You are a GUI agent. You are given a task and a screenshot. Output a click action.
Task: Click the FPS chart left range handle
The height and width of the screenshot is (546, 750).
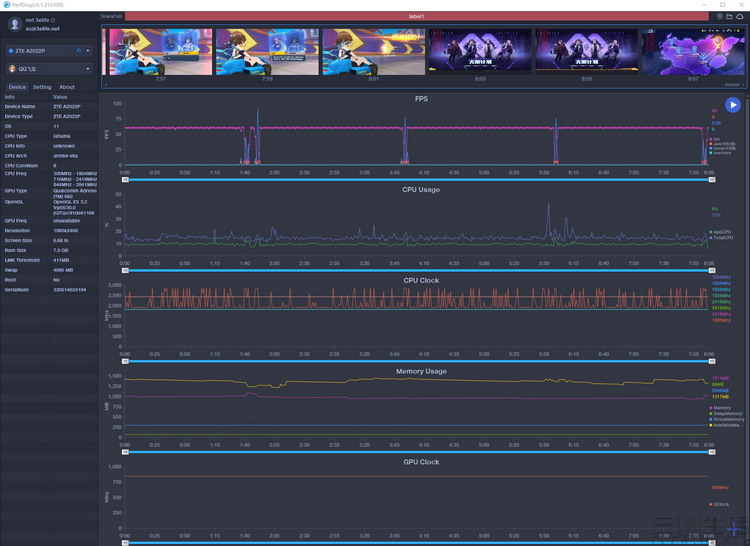tap(125, 180)
